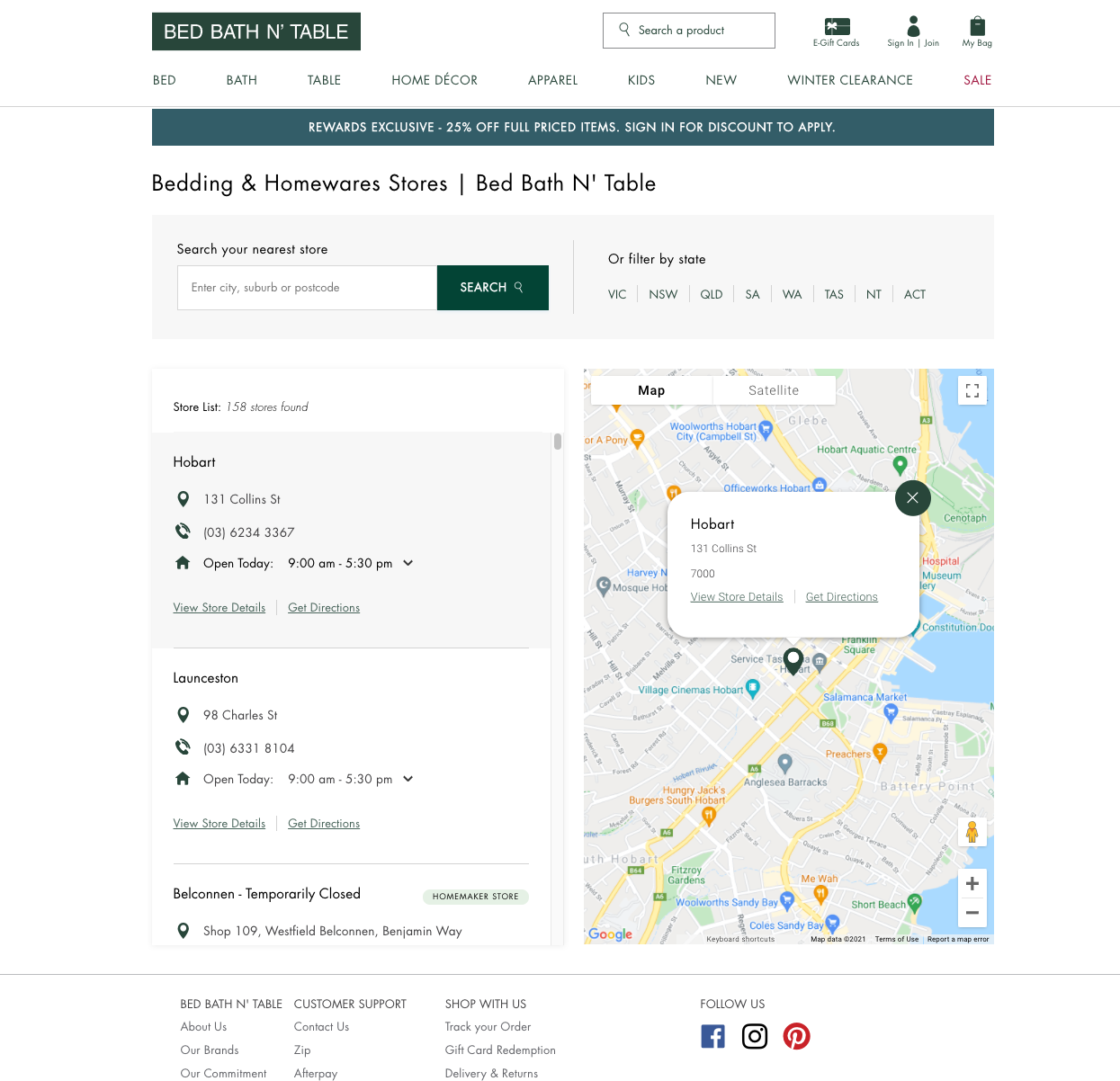Open the Contact Us footer link
Image resolution: width=1120 pixels, height=1081 pixels.
pyautogui.click(x=321, y=1027)
